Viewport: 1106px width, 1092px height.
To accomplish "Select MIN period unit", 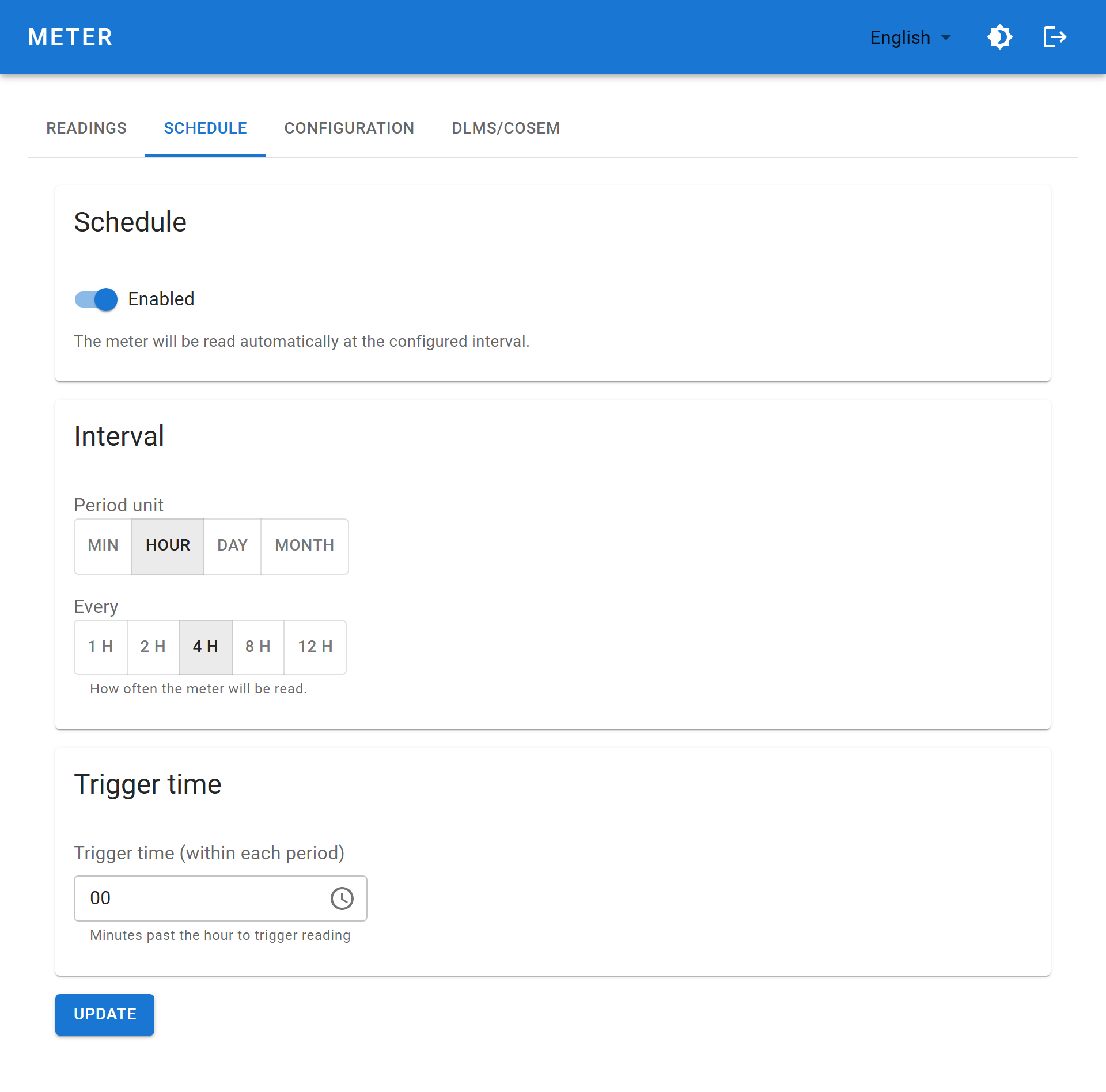I will [103, 545].
